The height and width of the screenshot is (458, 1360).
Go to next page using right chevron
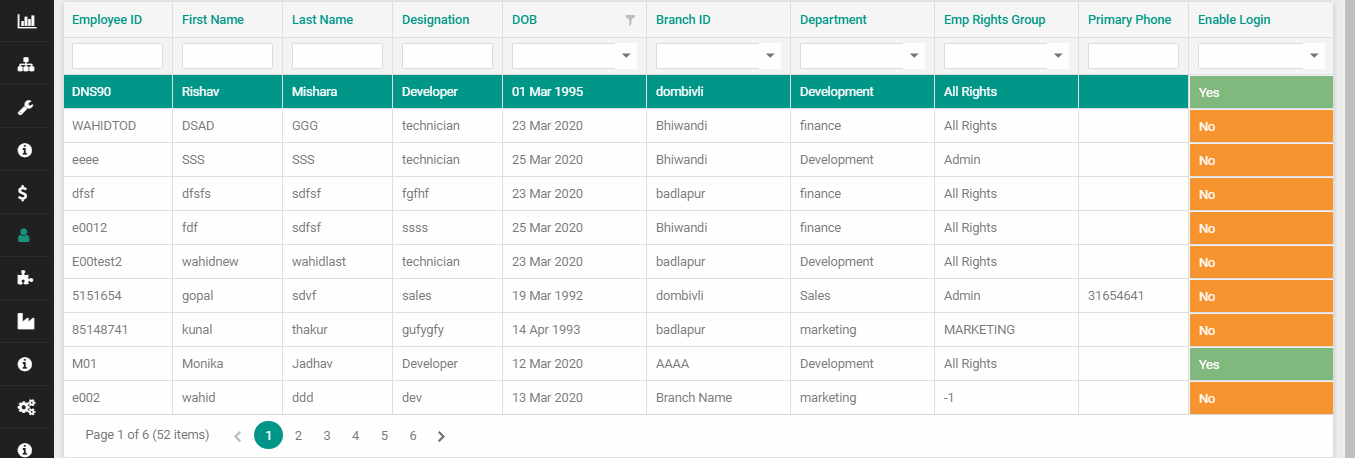[441, 436]
